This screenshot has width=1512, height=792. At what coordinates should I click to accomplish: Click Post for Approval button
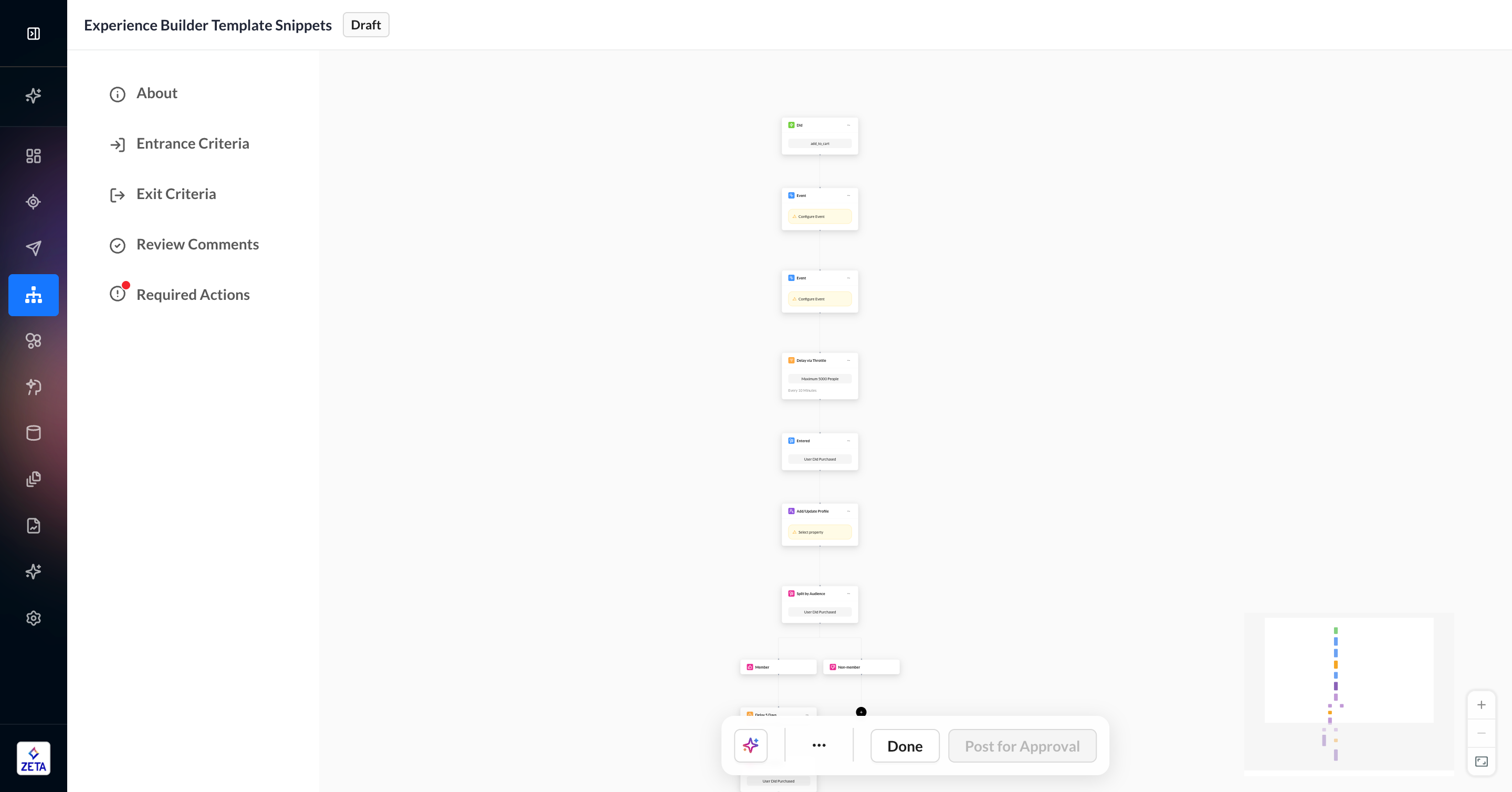(1022, 746)
